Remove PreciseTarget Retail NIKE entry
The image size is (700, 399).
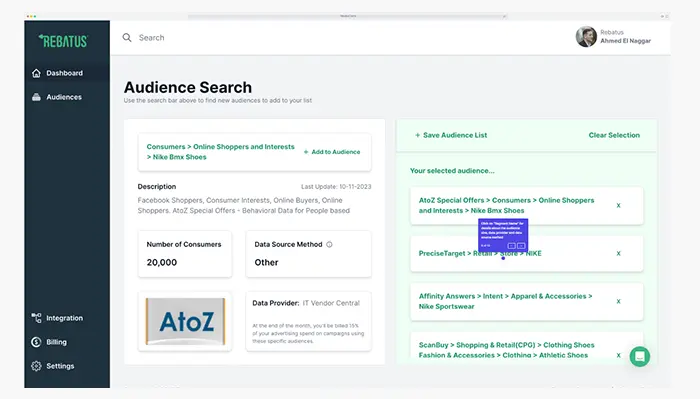point(618,253)
